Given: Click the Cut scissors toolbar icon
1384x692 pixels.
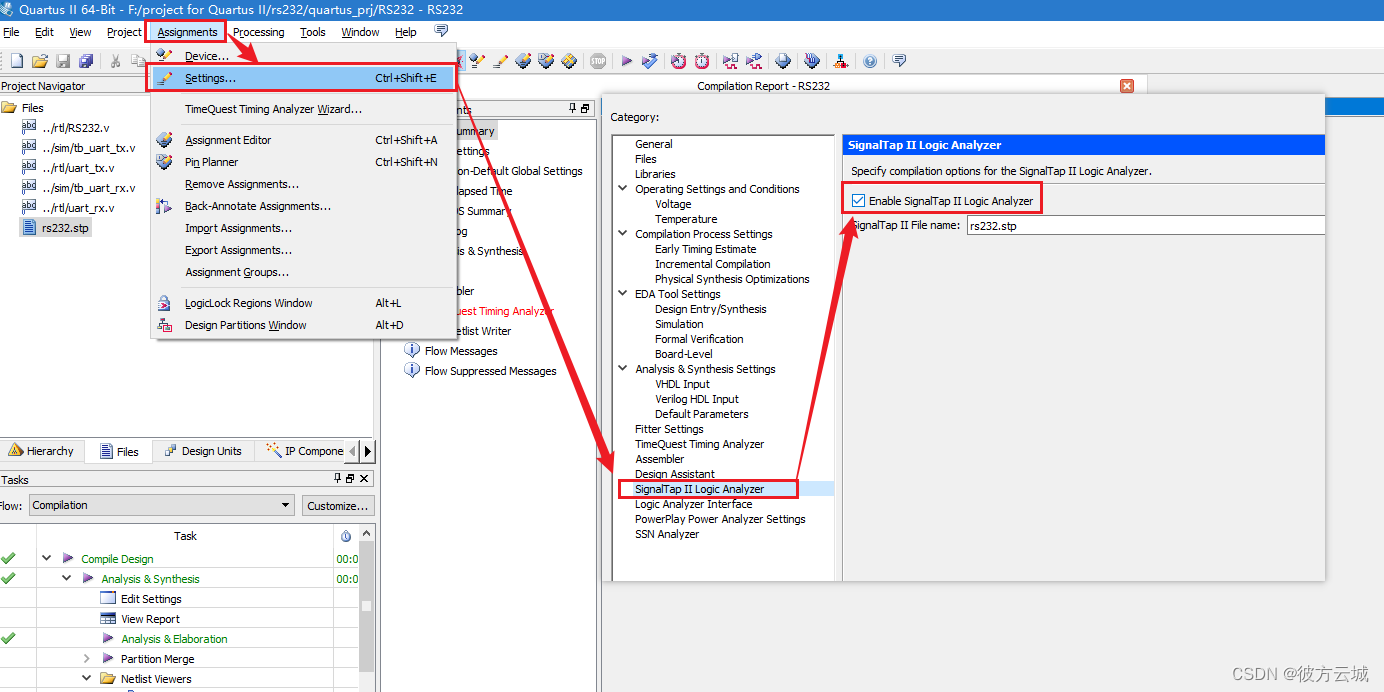Looking at the screenshot, I should (115, 61).
